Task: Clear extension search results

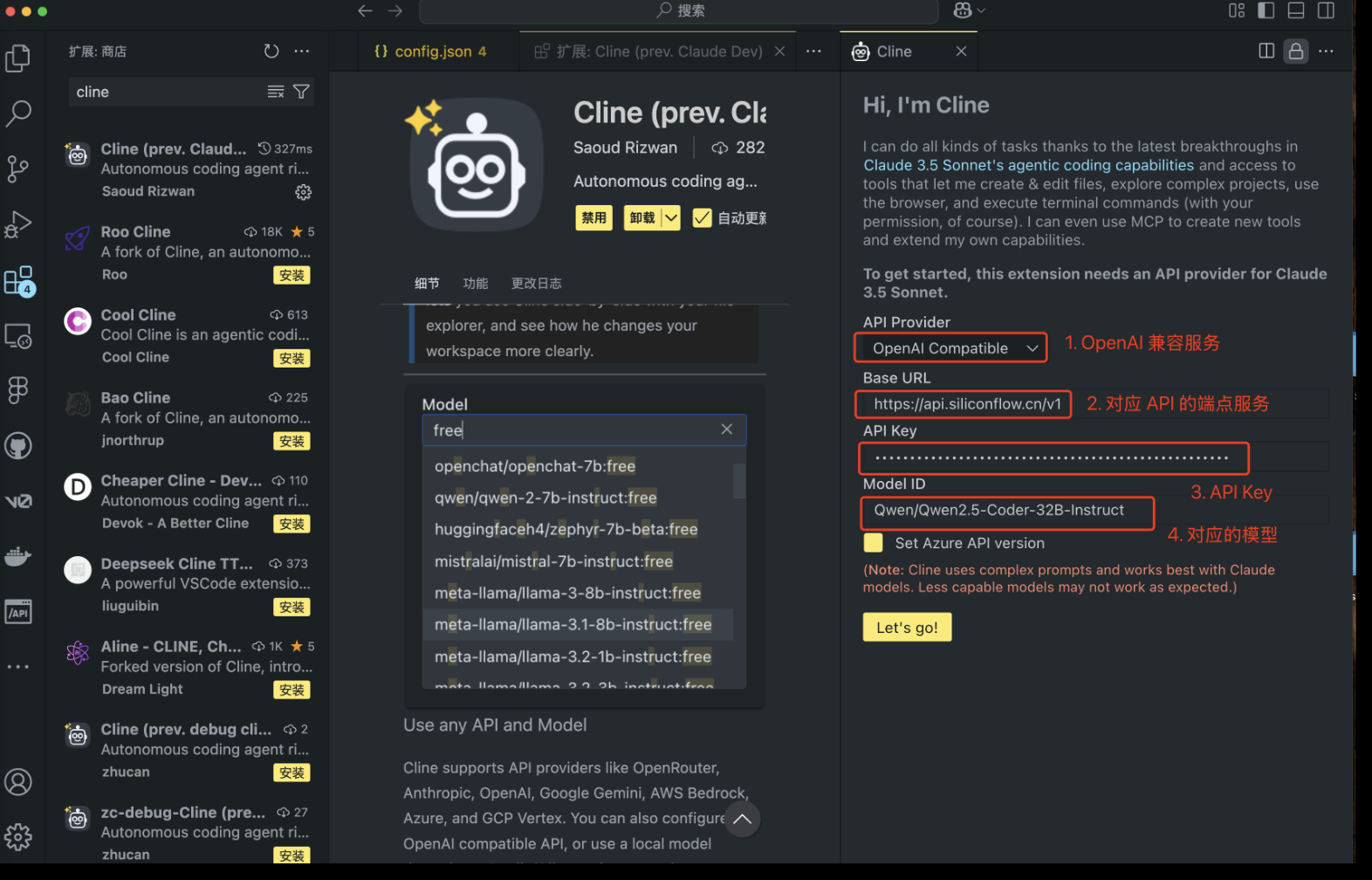Action: pyautogui.click(x=276, y=92)
